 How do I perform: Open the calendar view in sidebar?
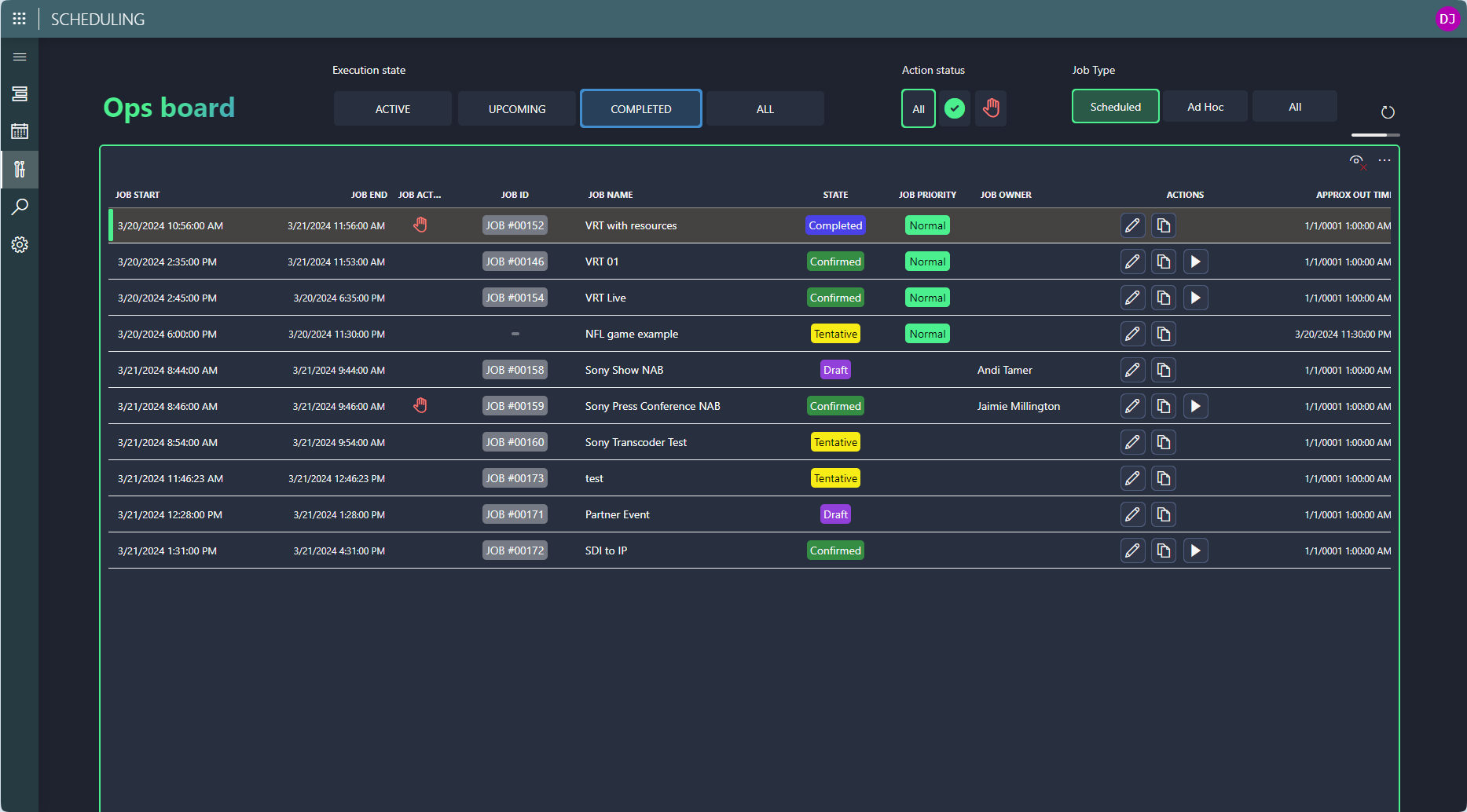click(x=20, y=131)
